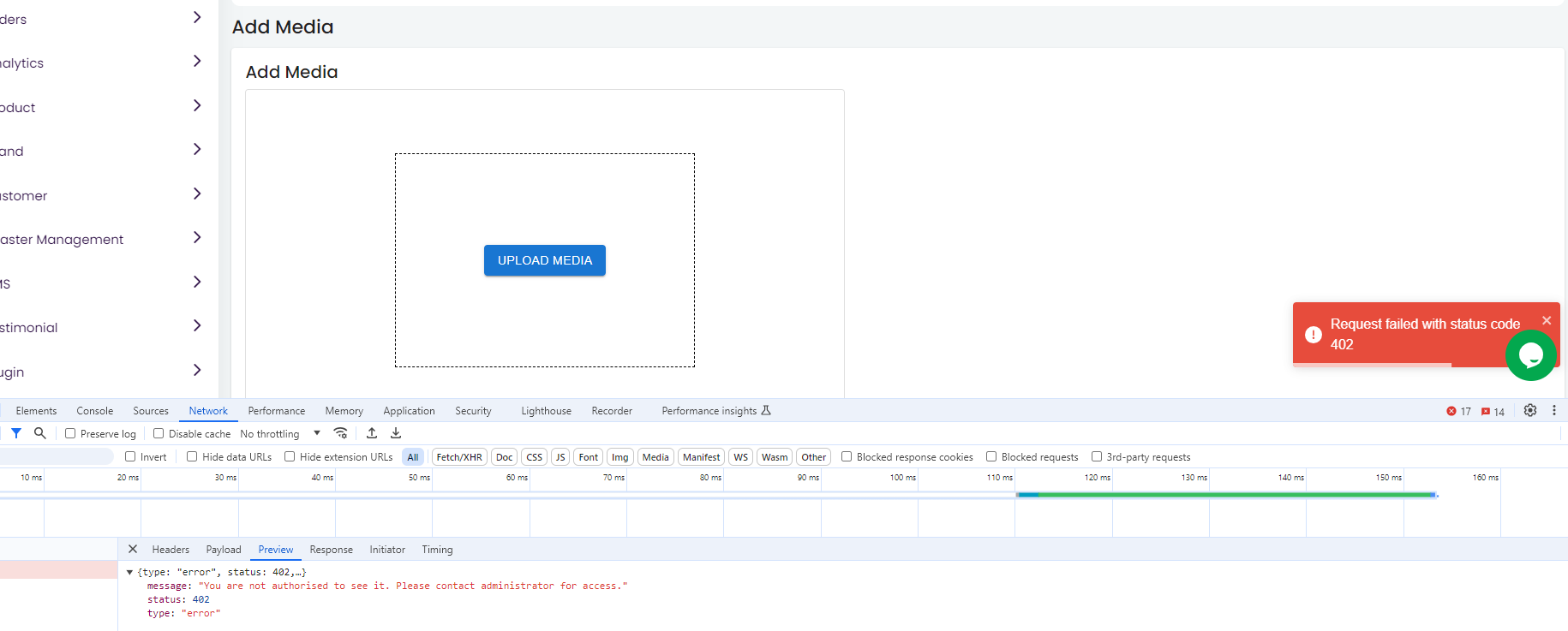Viewport: 1568px width, 631px height.
Task: Select the failed request row highlighted red
Action: [58, 569]
